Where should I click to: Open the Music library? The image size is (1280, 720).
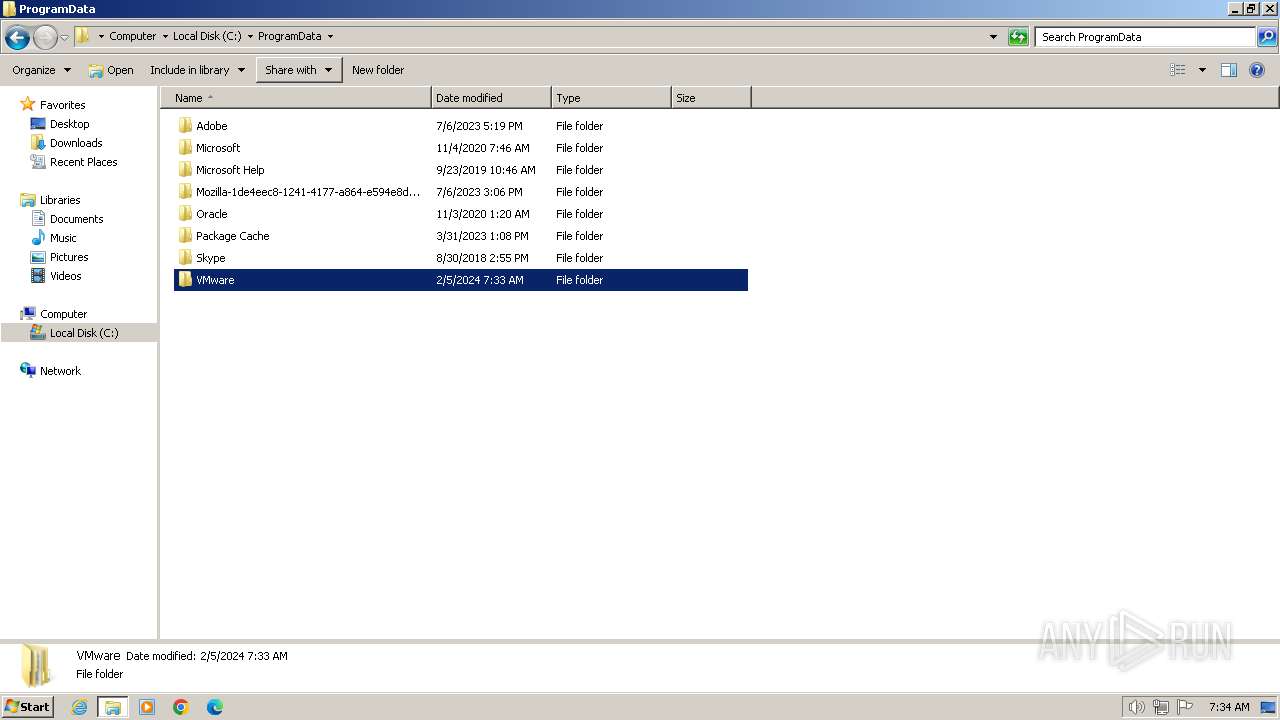(x=63, y=238)
